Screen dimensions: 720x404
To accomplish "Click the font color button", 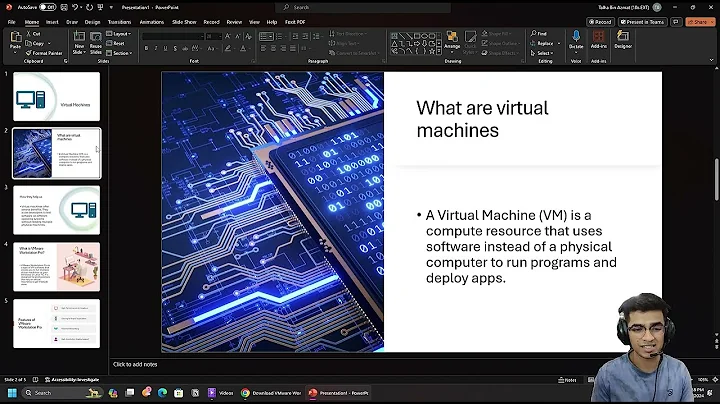I will 243,48.
